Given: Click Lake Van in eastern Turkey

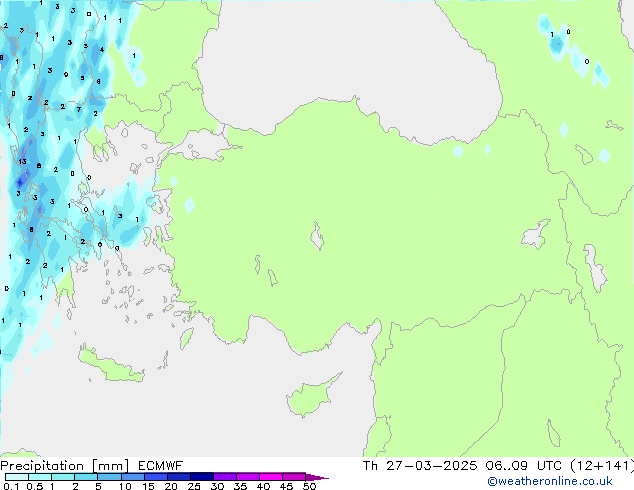Looking at the screenshot, I should point(536,234).
